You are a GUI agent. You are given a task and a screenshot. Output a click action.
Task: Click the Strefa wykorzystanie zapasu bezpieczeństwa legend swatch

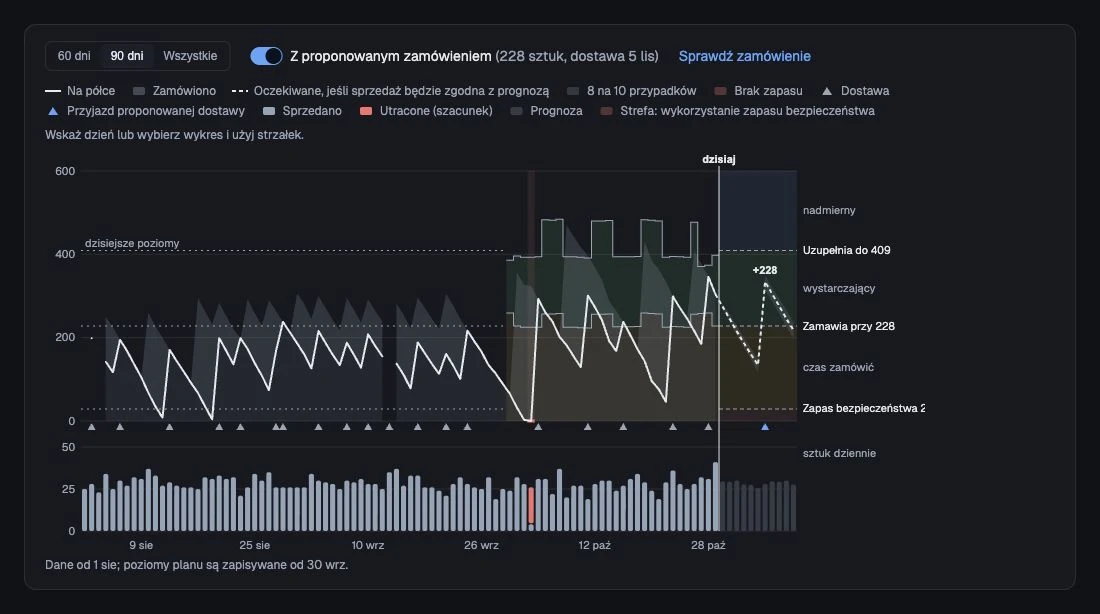[607, 111]
